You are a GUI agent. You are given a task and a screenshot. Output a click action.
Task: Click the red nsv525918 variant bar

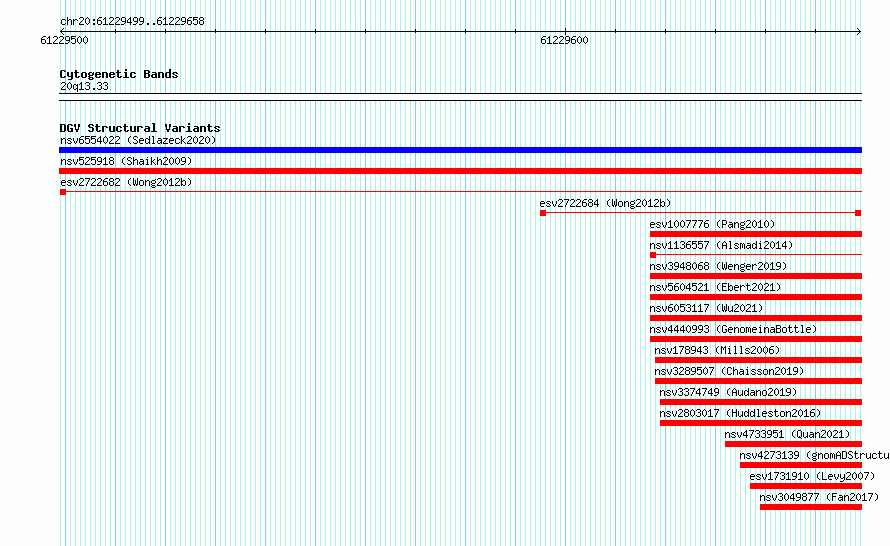pos(460,171)
